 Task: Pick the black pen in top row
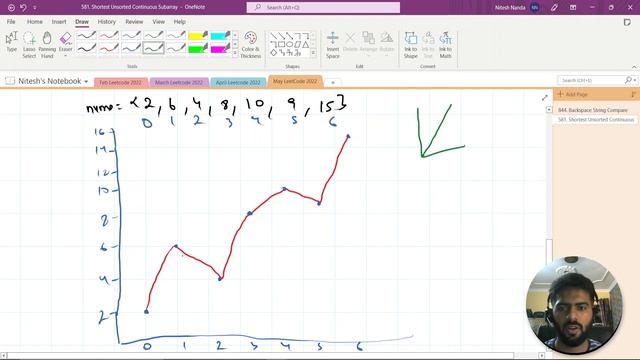tap(87, 36)
